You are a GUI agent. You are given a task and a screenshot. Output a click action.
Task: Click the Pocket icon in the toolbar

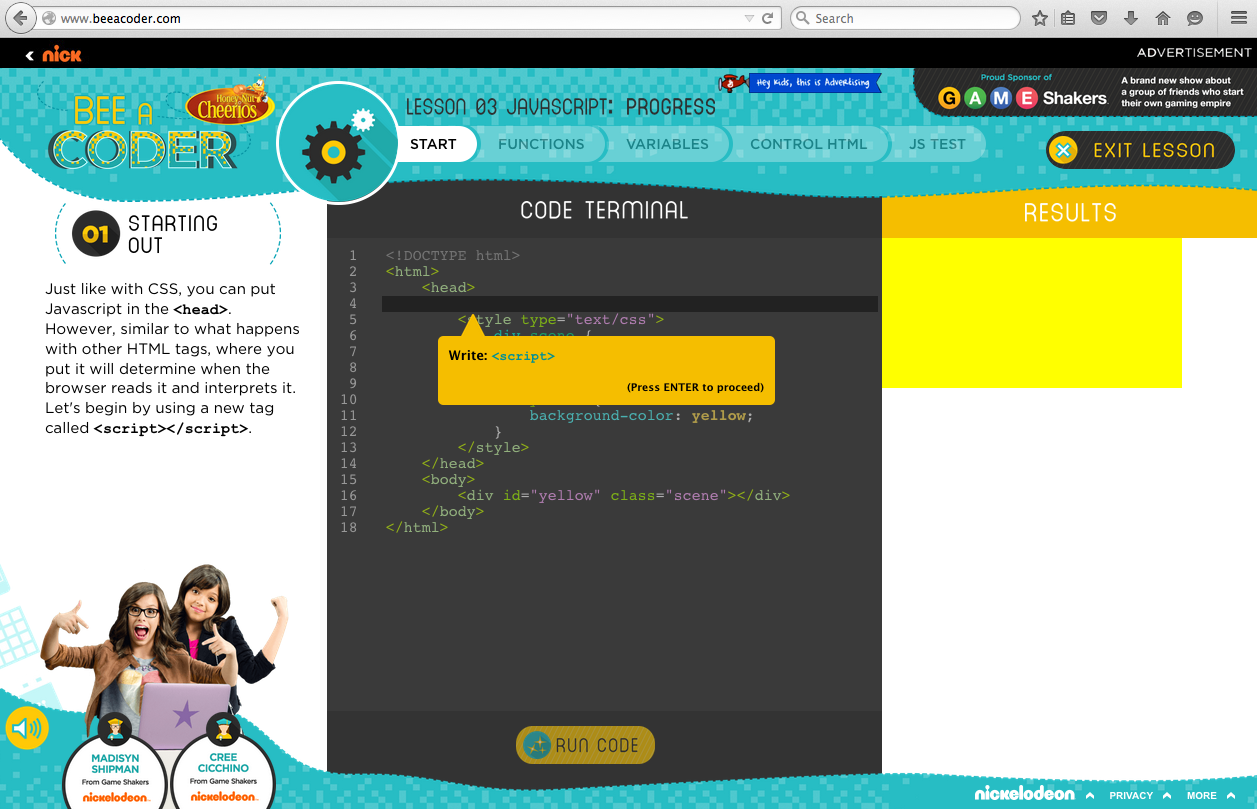pyautogui.click(x=1099, y=18)
